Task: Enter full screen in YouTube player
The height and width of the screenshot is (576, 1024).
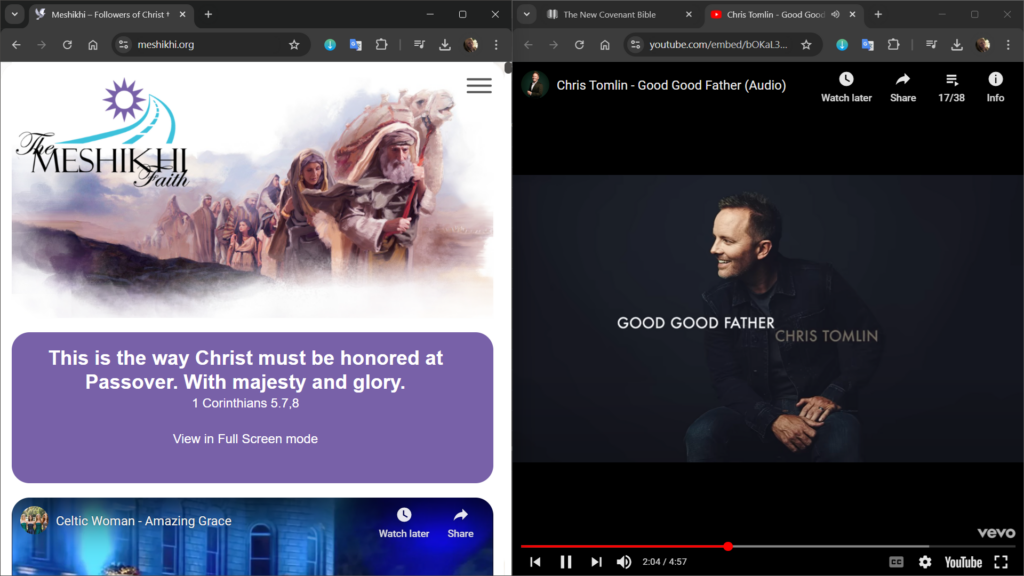Action: 1001,562
